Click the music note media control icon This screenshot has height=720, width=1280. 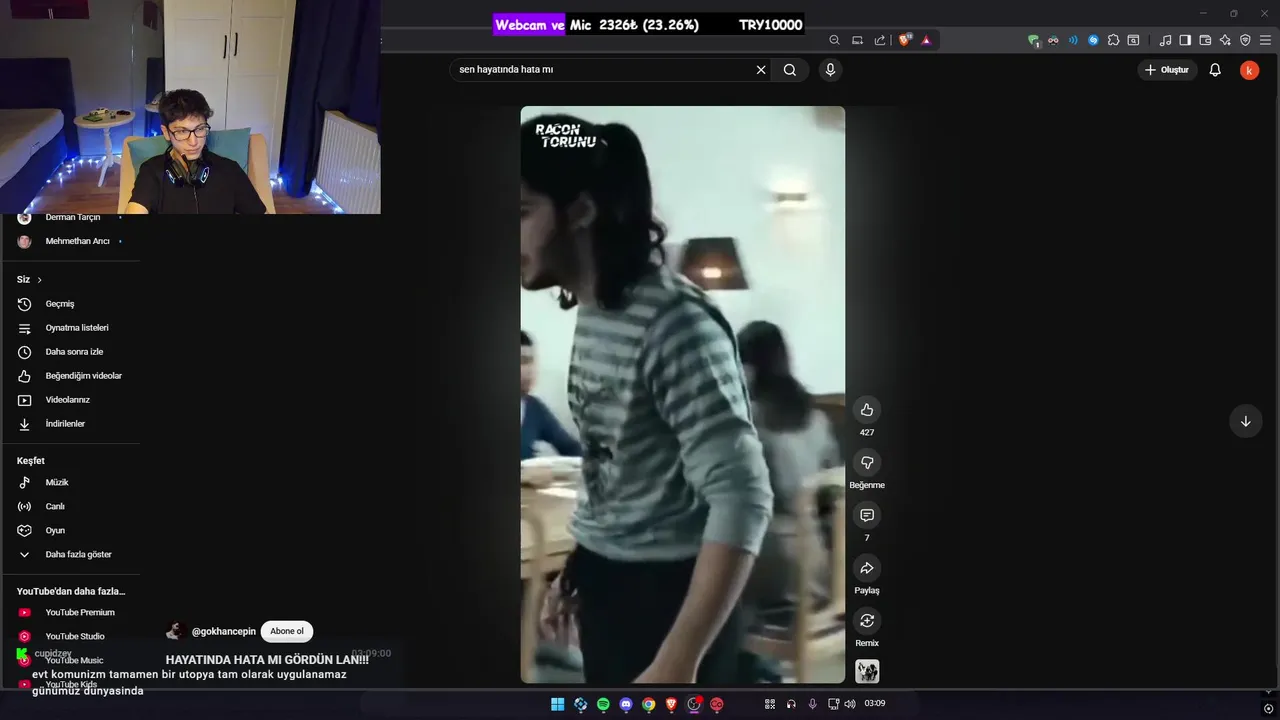pyautogui.click(x=1165, y=40)
